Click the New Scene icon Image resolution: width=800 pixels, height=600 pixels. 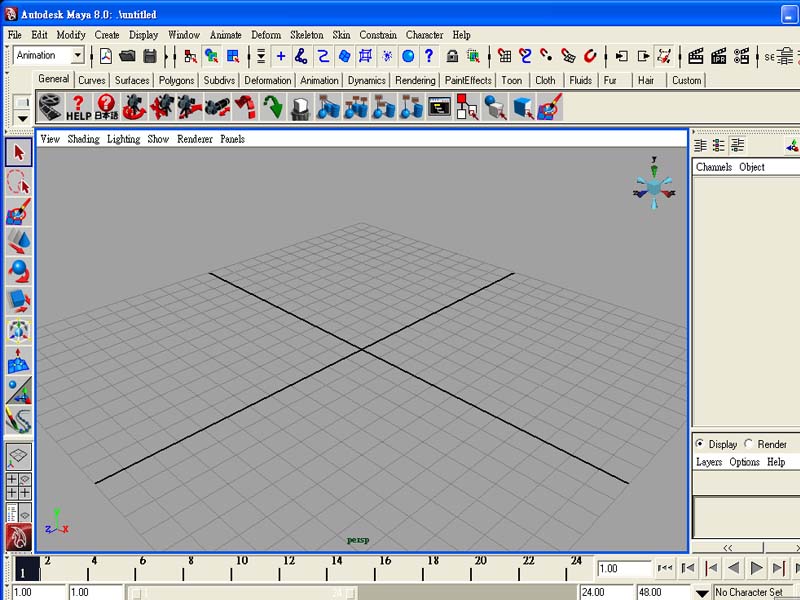point(106,56)
